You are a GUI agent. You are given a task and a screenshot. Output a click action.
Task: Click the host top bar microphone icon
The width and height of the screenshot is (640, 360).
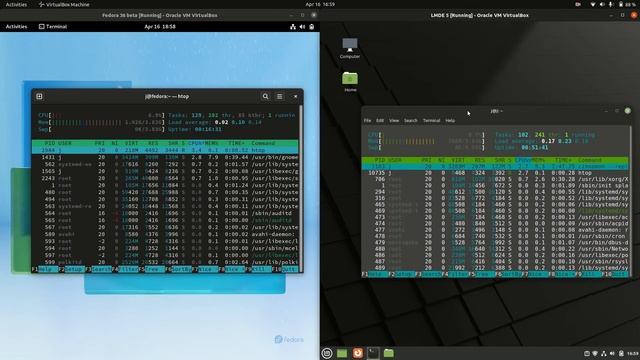[x=611, y=4]
